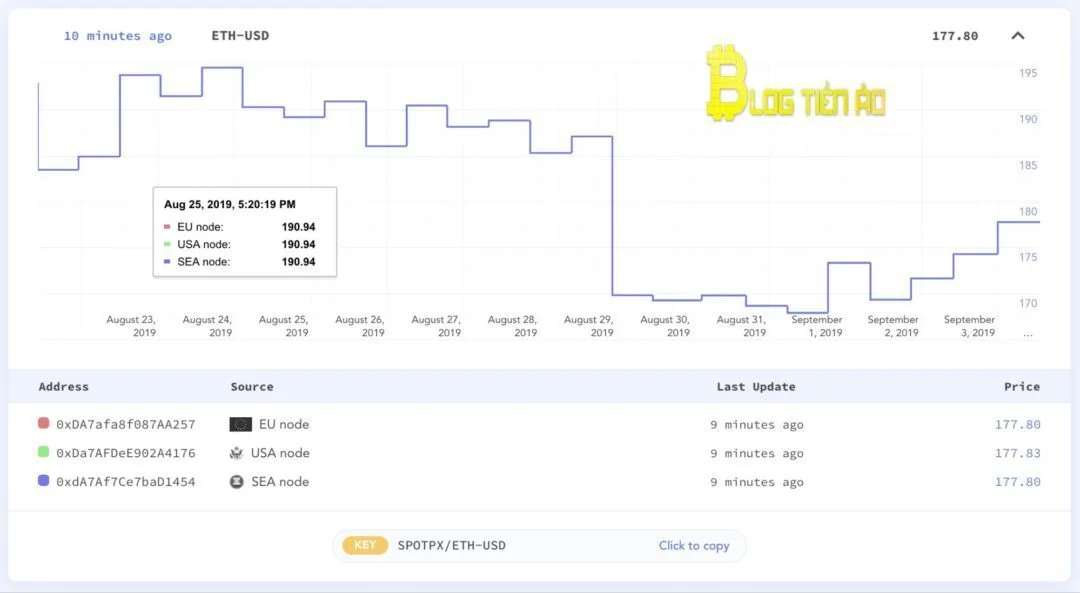Viewport: 1080px width, 593px height.
Task: Click the green USA node color dot
Action: (43, 453)
